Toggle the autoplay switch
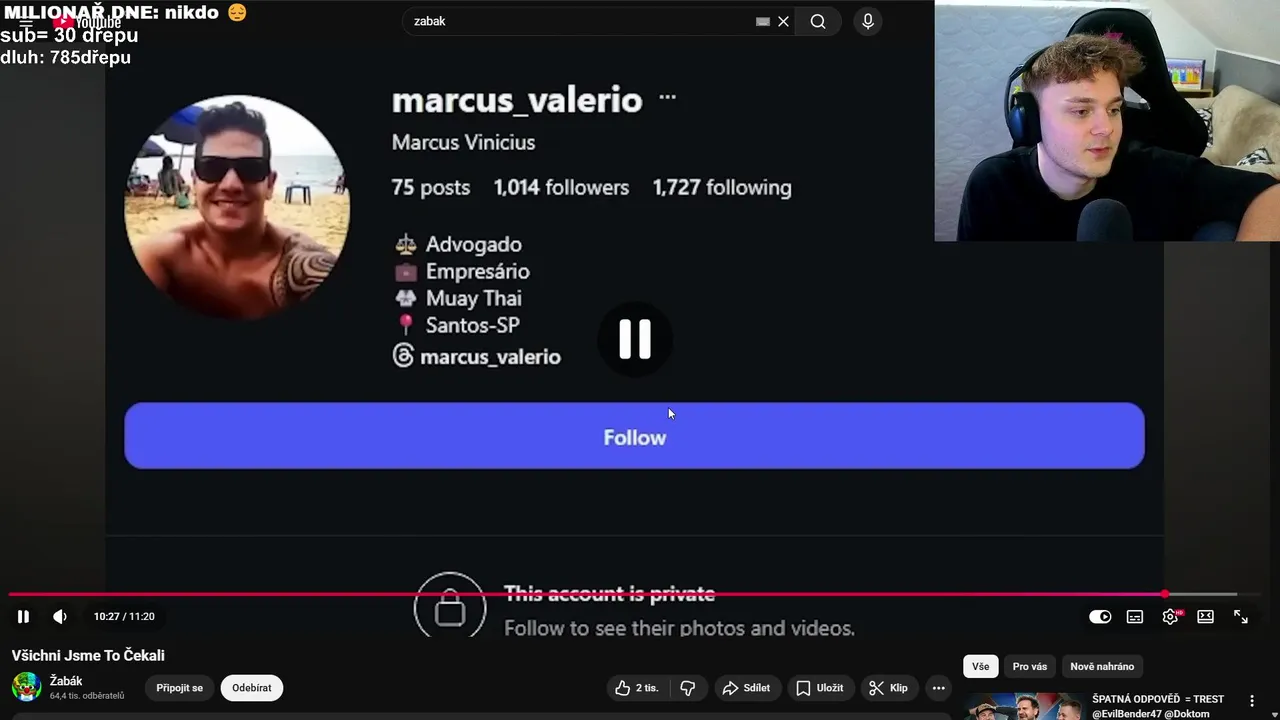This screenshot has width=1280, height=720. (x=1100, y=617)
